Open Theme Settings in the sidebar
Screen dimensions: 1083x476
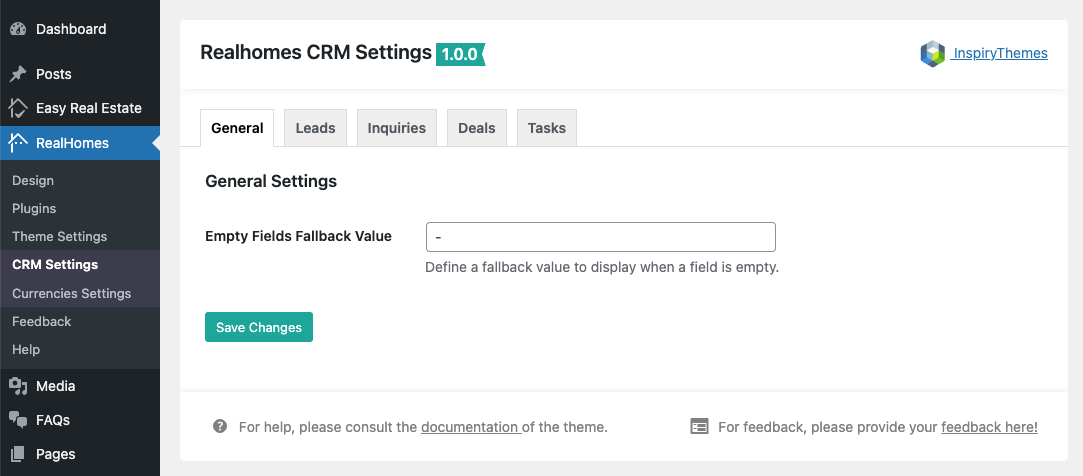pos(59,237)
